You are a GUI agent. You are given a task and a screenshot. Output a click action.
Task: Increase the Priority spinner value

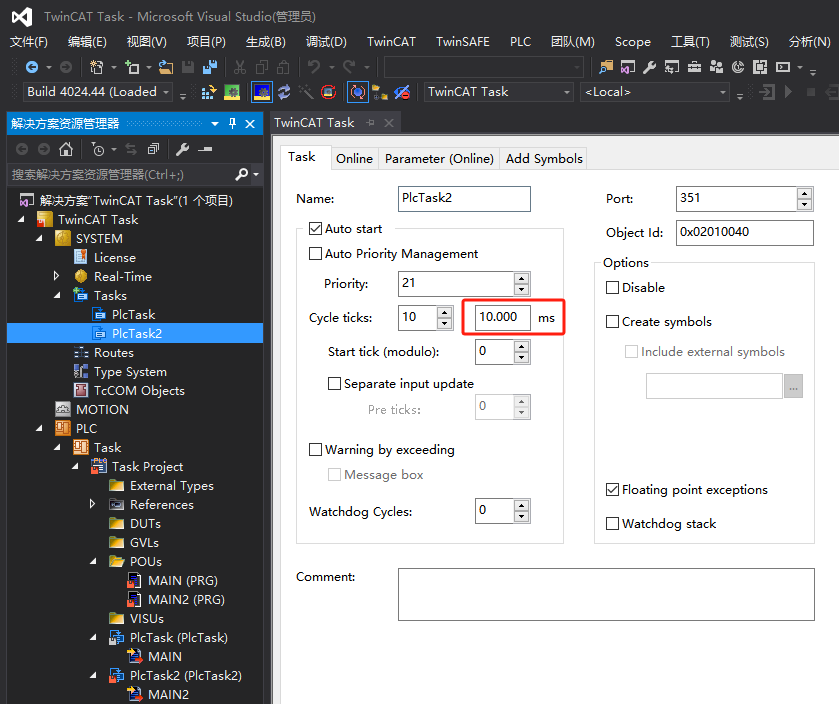click(521, 278)
